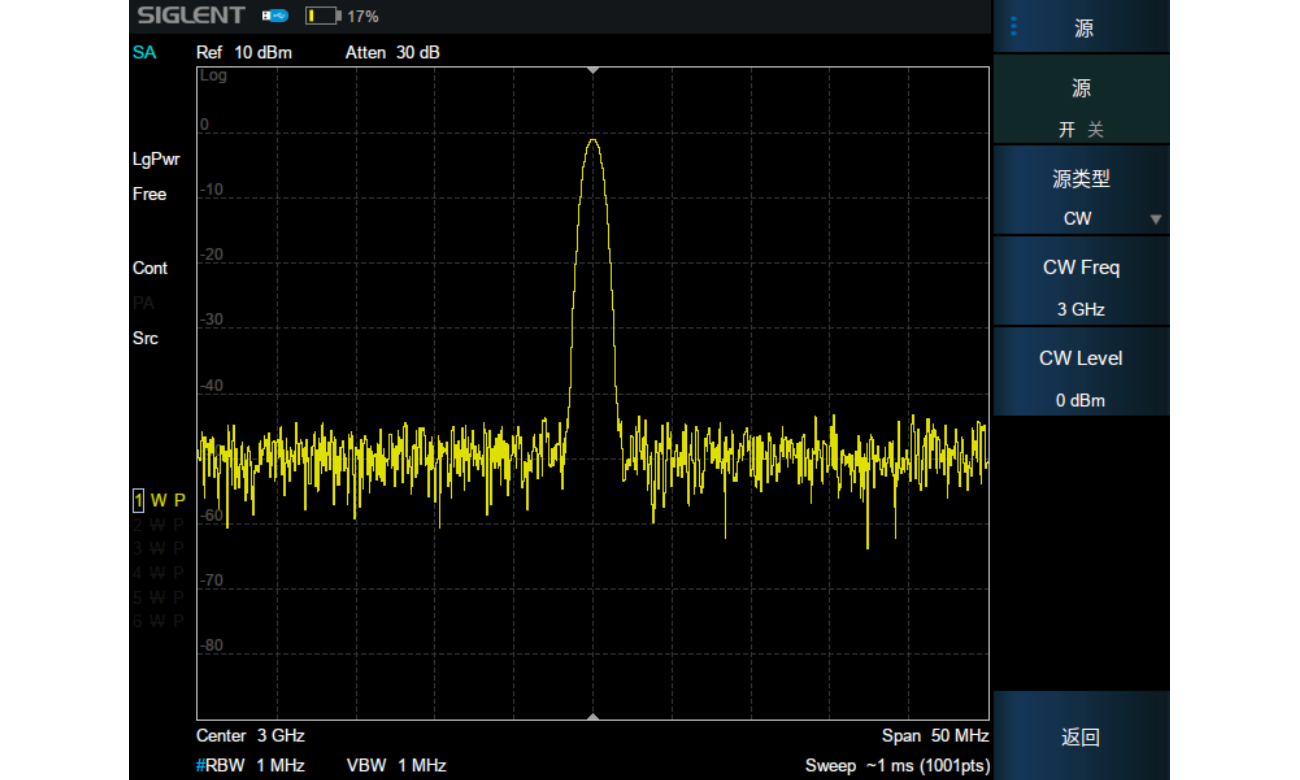Click the Src source indicator label
The image size is (1300, 780).
pos(145,338)
